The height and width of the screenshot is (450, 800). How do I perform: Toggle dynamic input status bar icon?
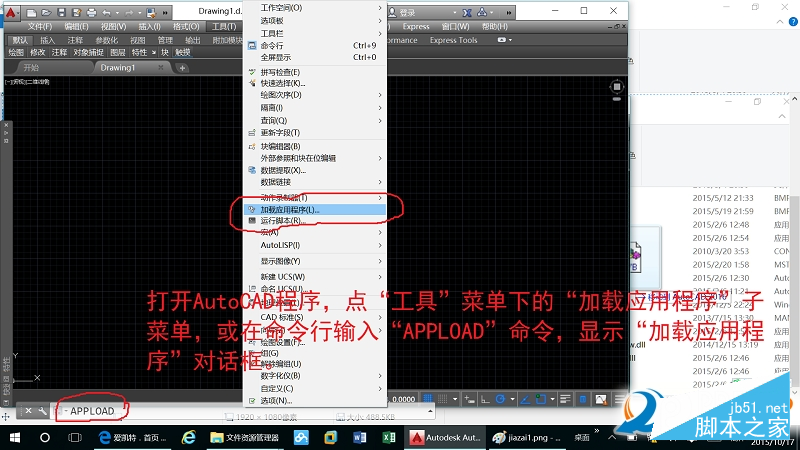tap(469, 399)
